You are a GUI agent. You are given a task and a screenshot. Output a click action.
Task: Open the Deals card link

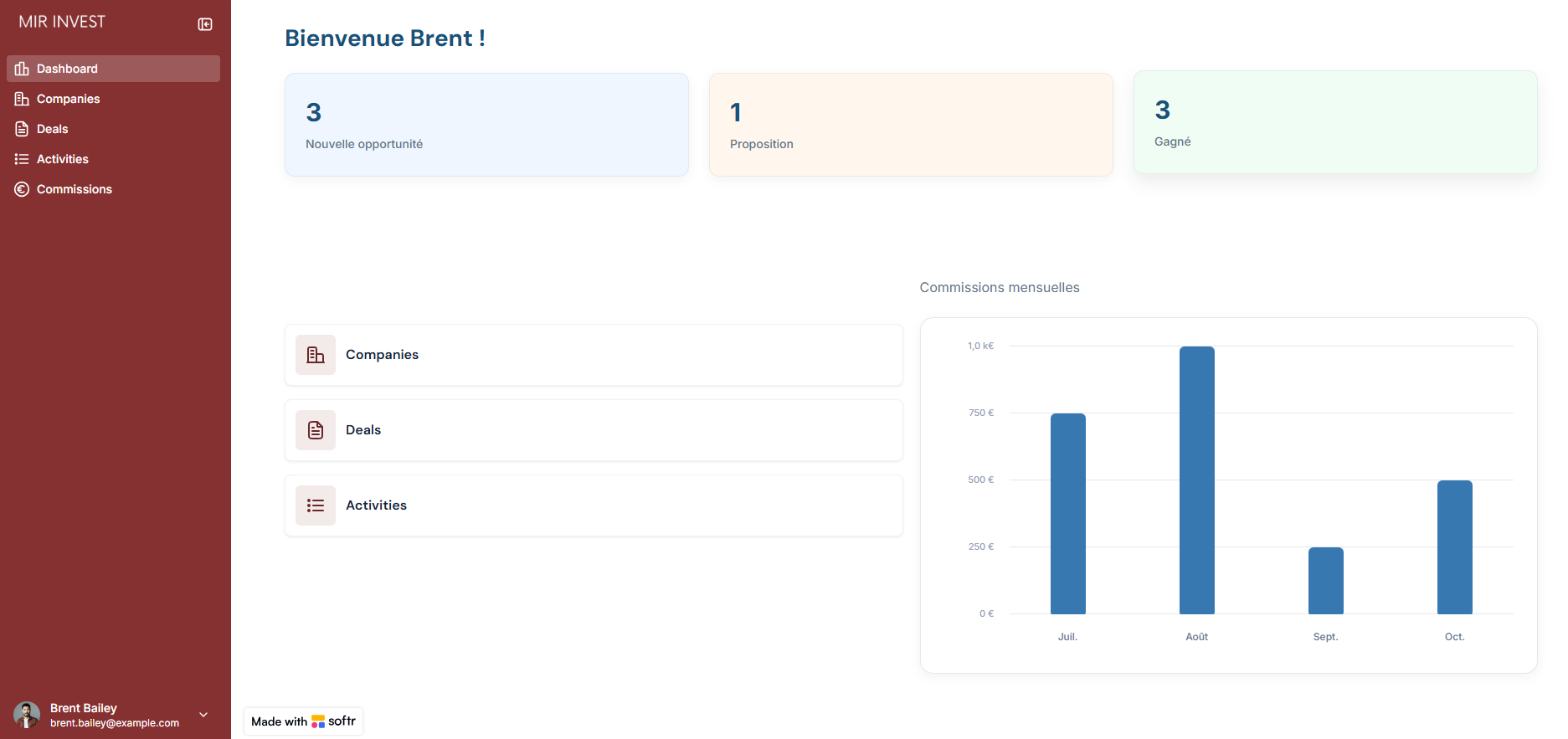tap(594, 430)
